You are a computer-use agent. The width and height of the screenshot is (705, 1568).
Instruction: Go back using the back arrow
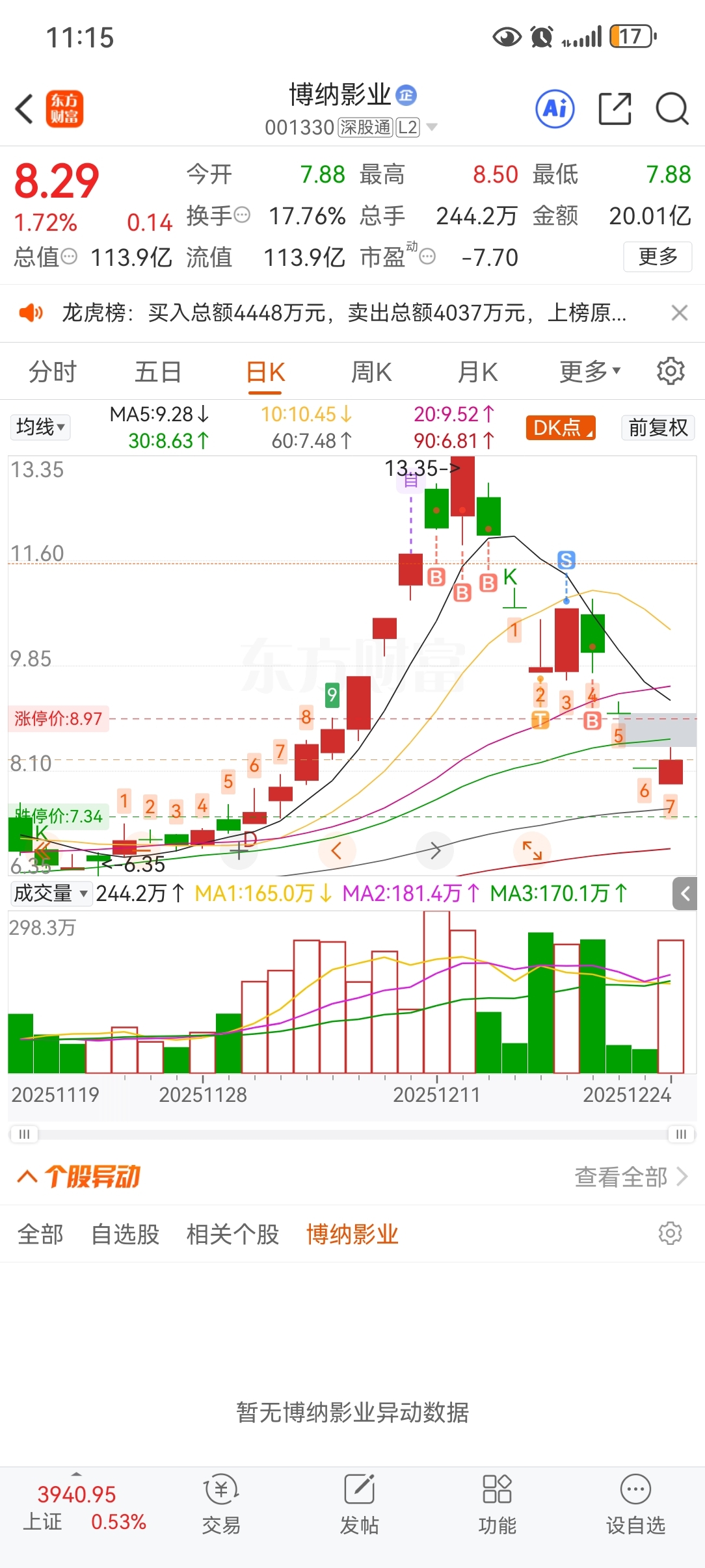pos(24,109)
